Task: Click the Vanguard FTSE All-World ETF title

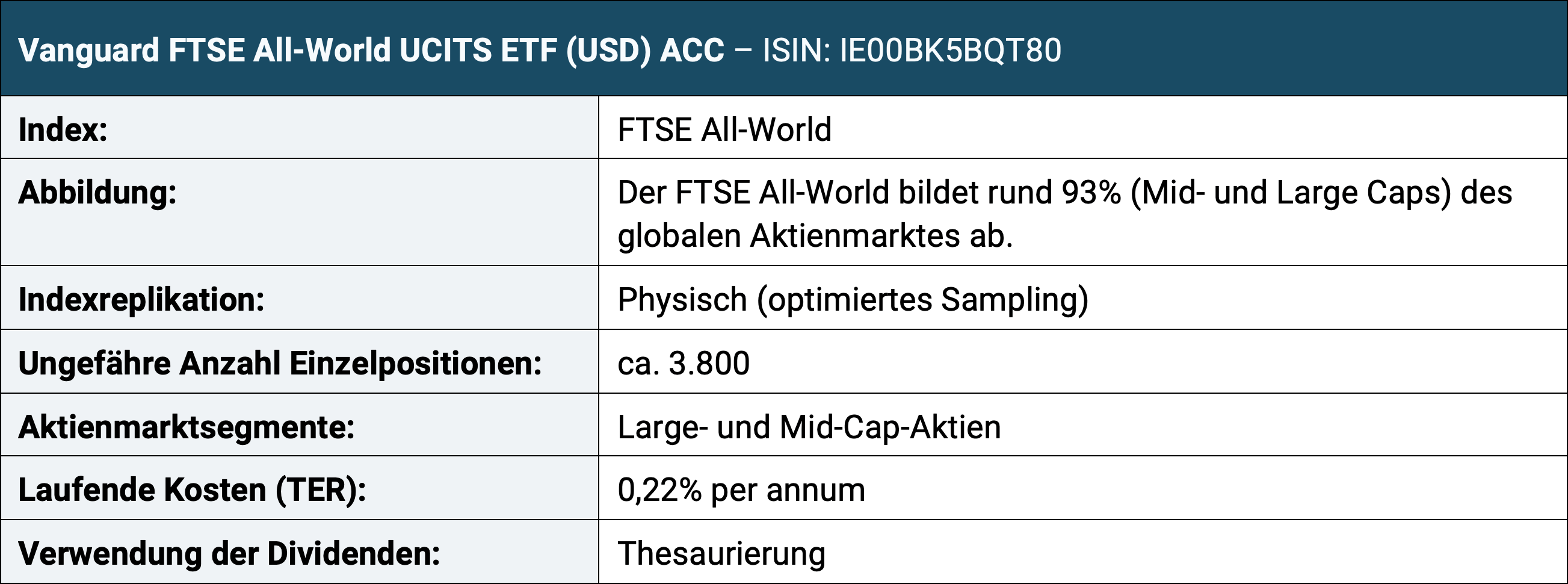Action: 371,50
